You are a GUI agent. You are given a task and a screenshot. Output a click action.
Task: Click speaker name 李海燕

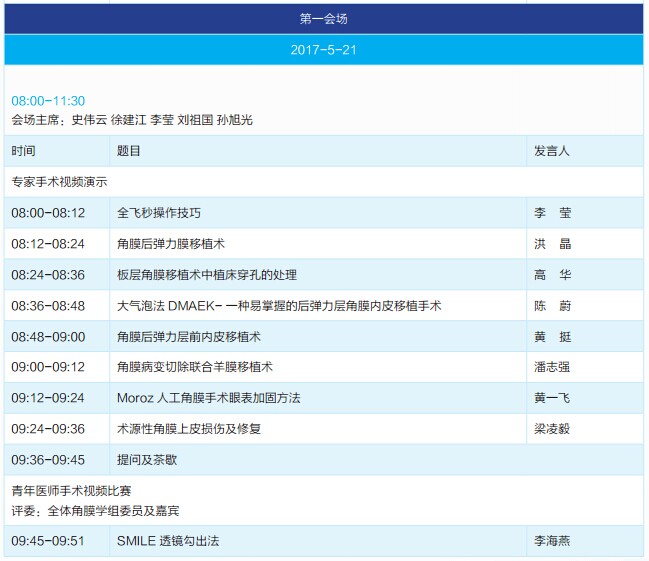(x=552, y=541)
